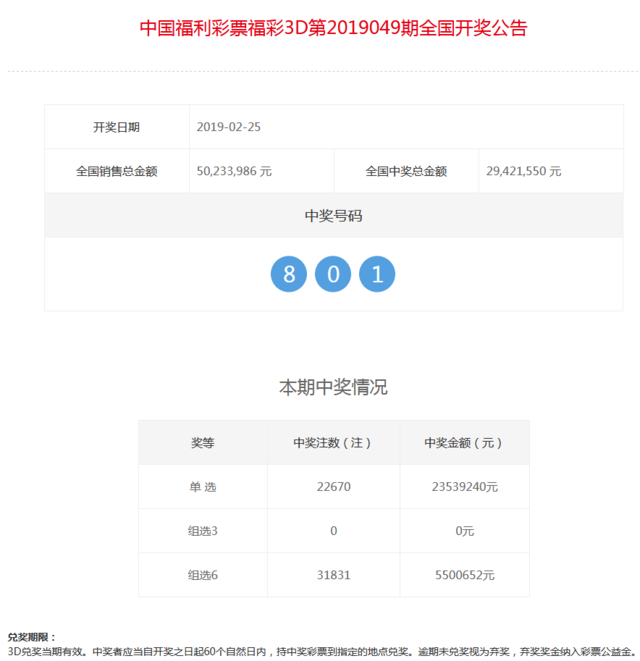The height and width of the screenshot is (661, 640).
Task: Click the winning number ball 1
Action: pos(377,274)
